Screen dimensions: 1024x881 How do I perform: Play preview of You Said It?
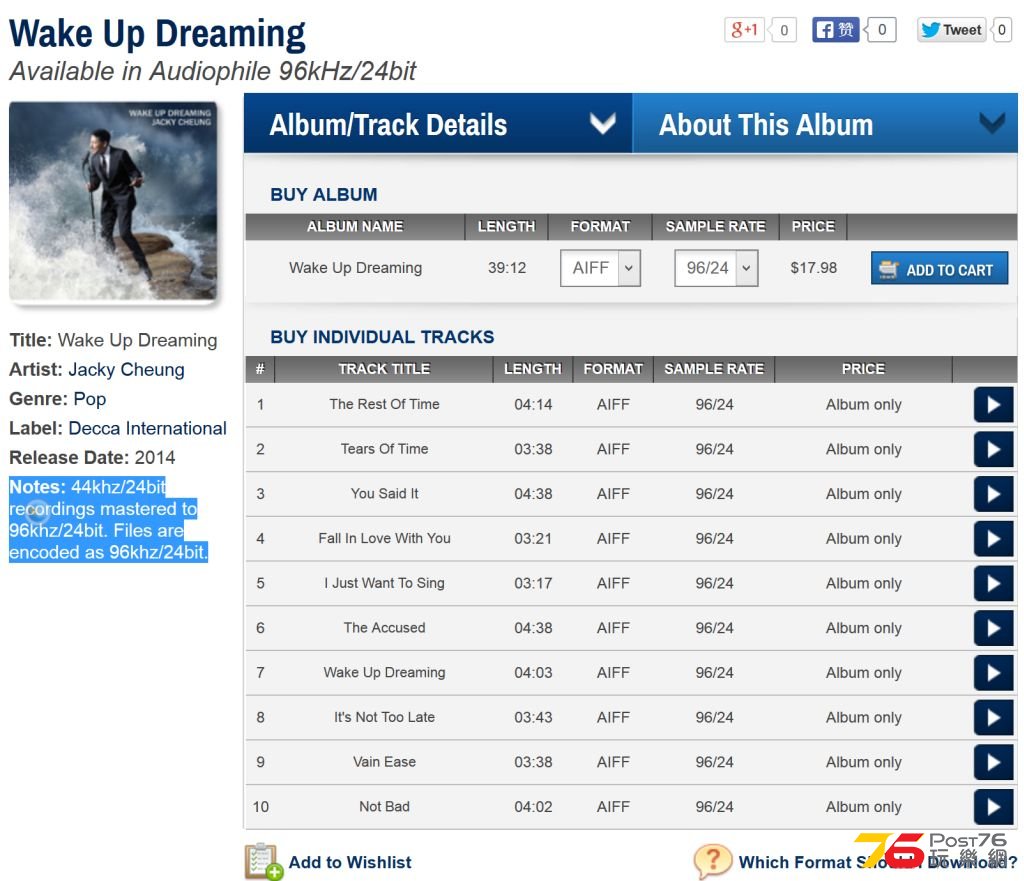(993, 494)
